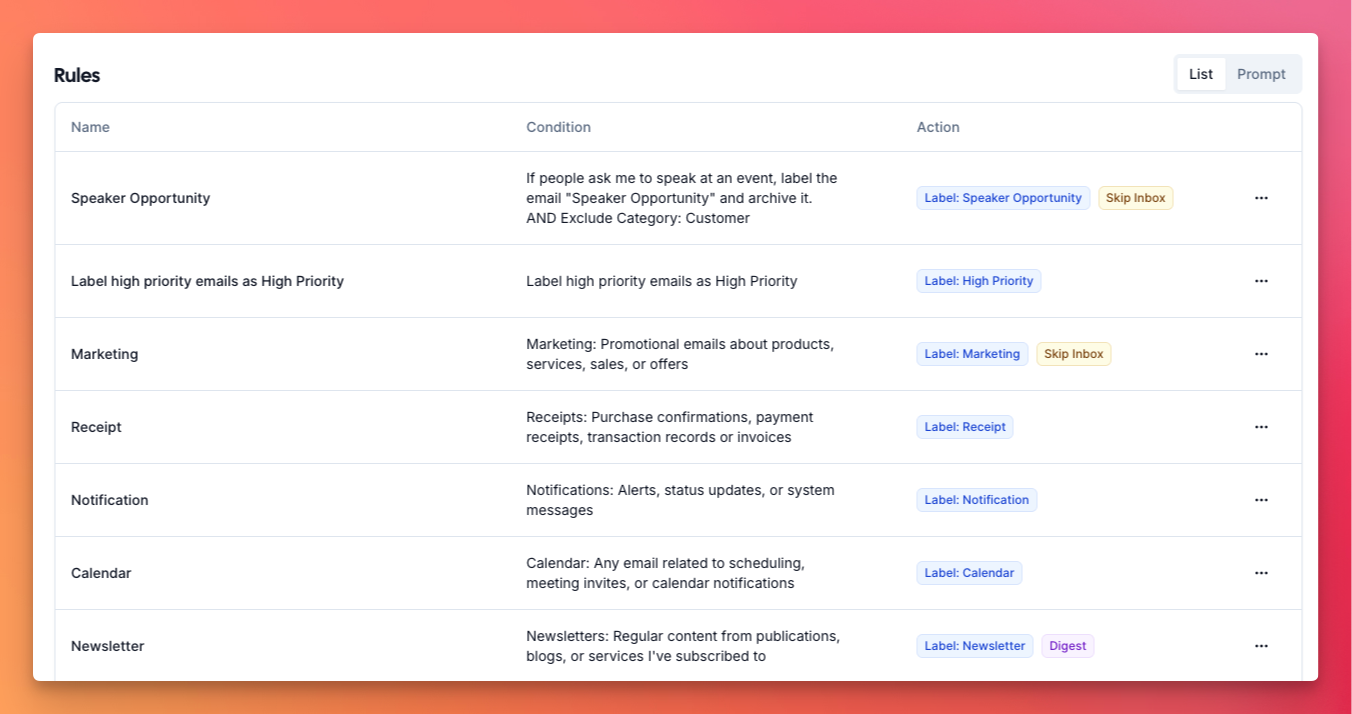
Task: Click the Receipts purchase confirmations condition text
Action: pos(670,427)
